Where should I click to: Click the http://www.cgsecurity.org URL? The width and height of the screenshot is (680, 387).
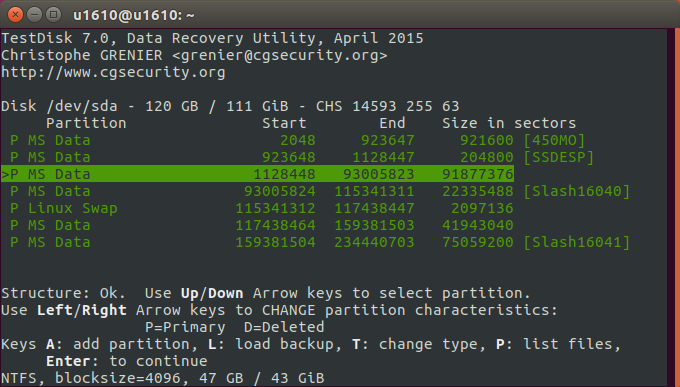point(113,72)
